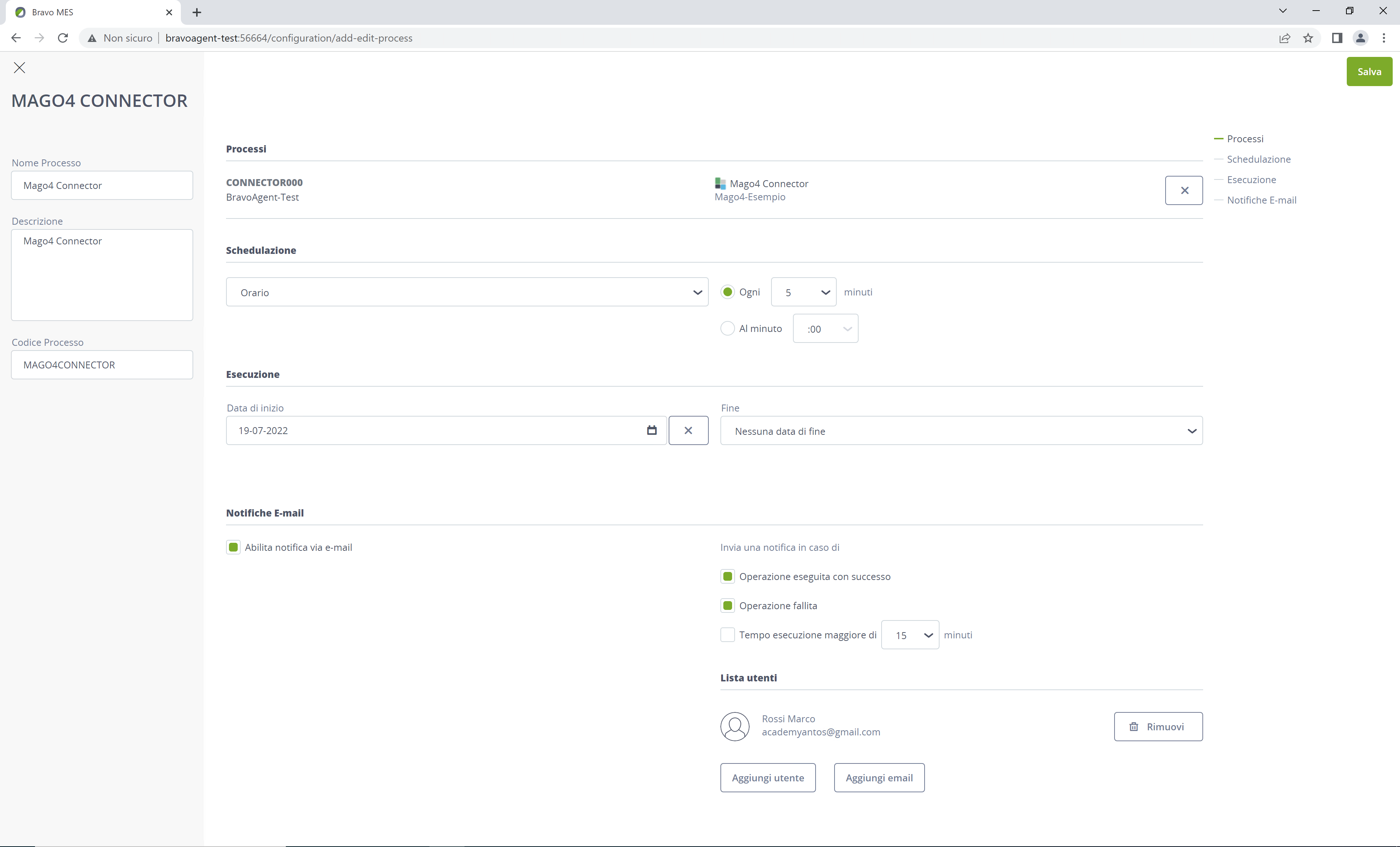The width and height of the screenshot is (1400, 847).
Task: Select the Al minuto radio button
Action: pos(727,328)
